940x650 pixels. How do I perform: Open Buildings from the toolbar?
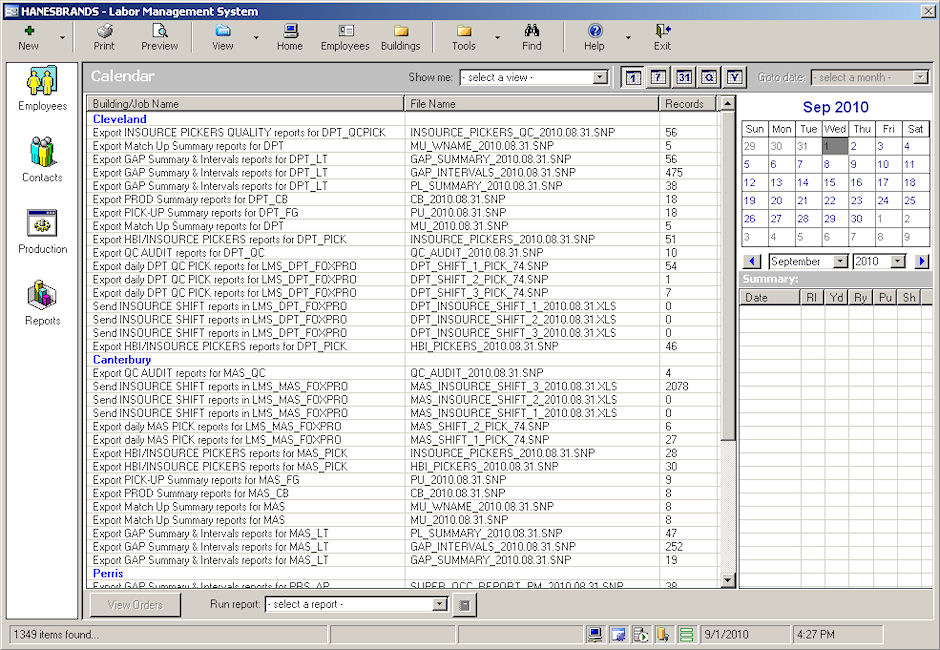click(x=400, y=37)
